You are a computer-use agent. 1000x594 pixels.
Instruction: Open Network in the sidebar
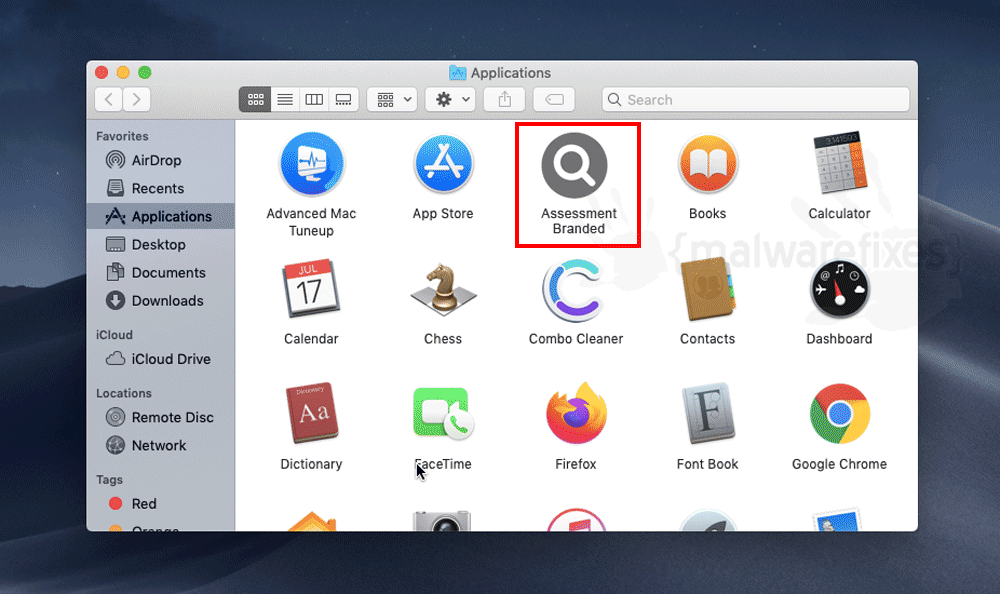tap(161, 445)
